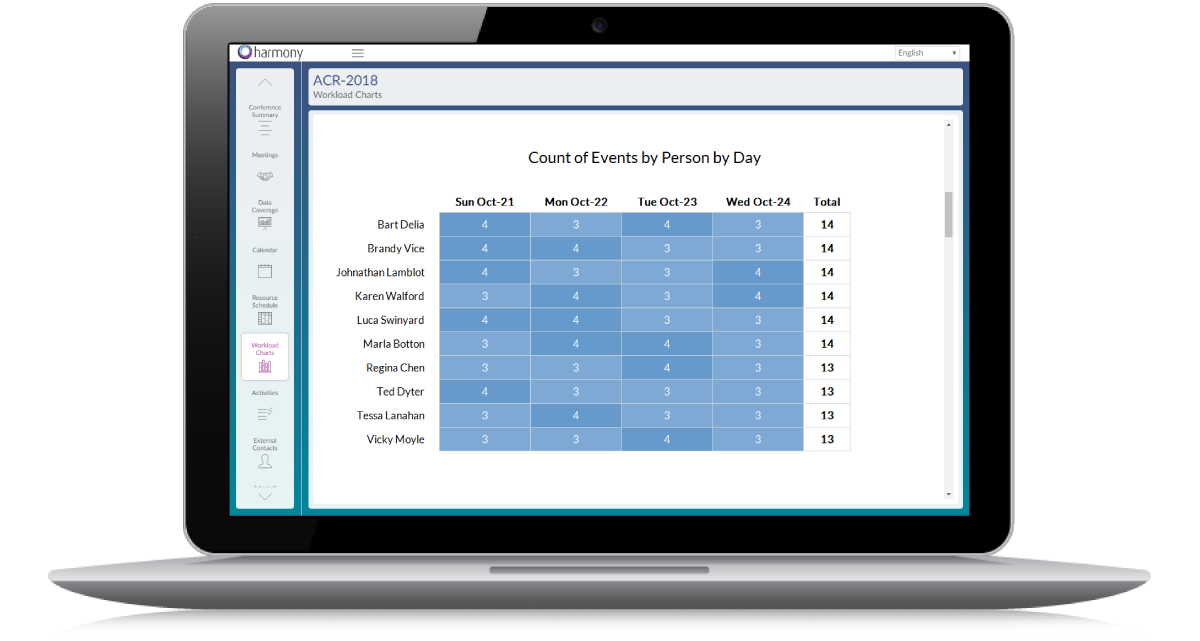Click Vicky Moyle's total of 13
The height and width of the screenshot is (641, 1200).
coord(827,440)
